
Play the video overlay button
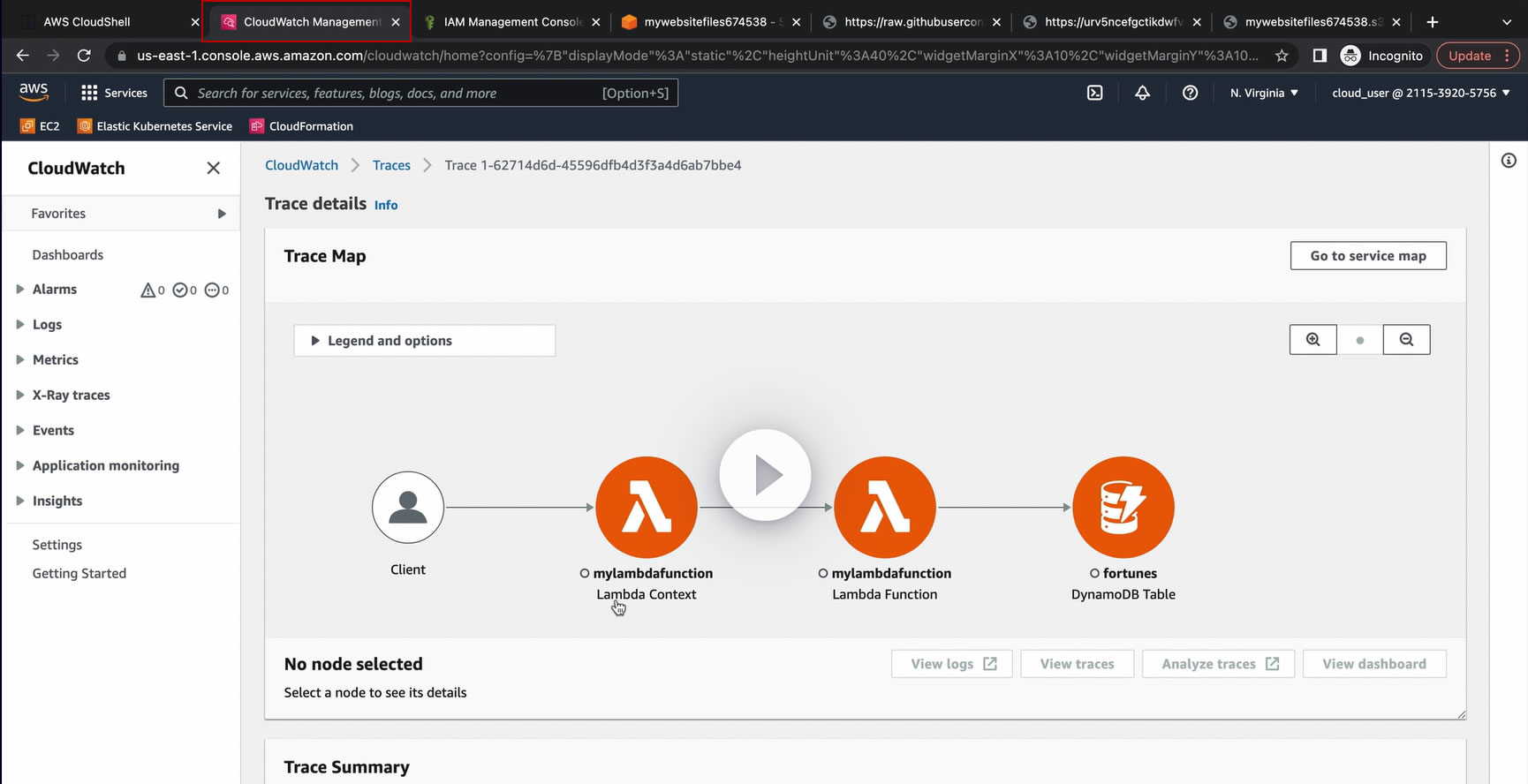click(x=765, y=475)
